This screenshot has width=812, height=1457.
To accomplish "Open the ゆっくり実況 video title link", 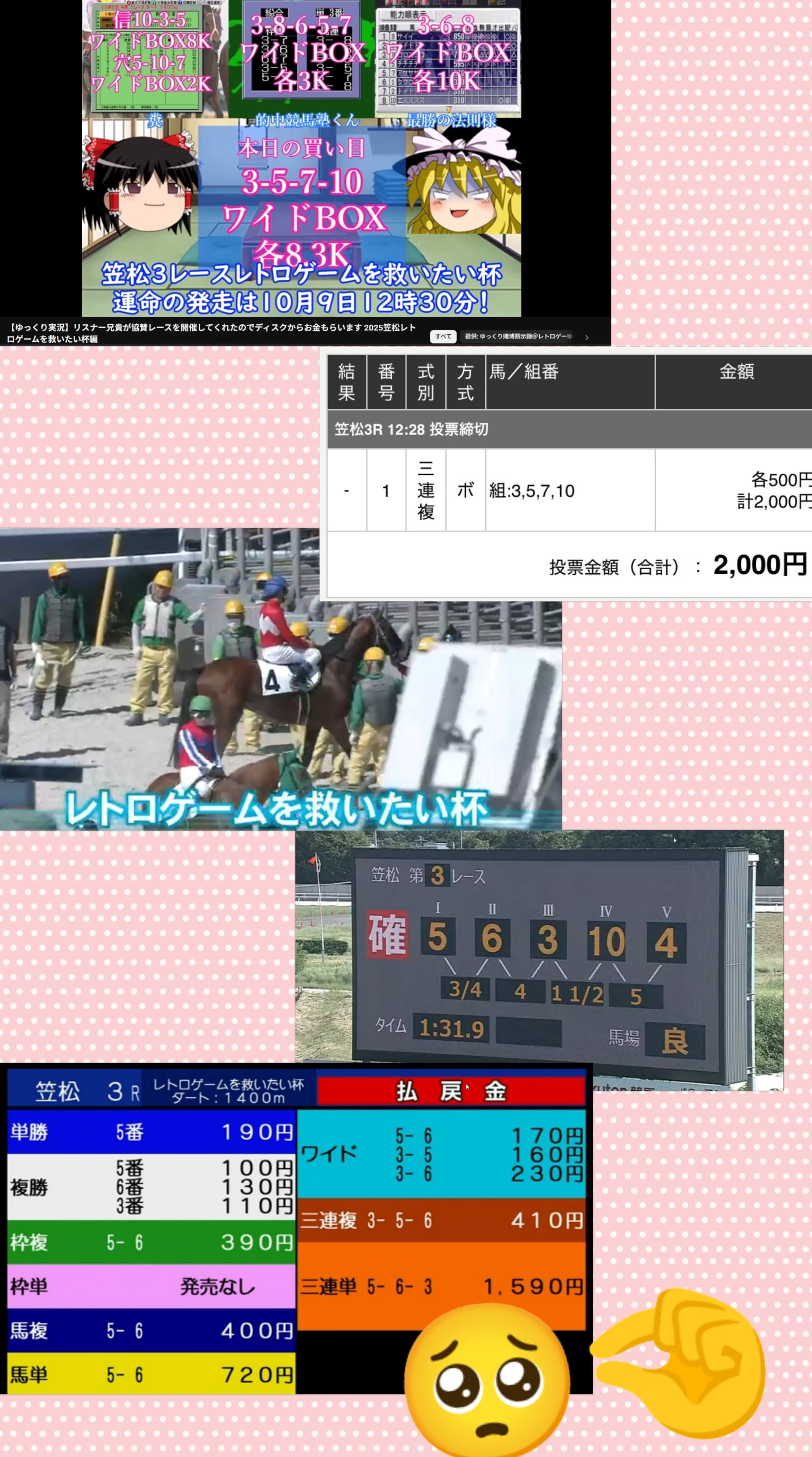I will [x=211, y=333].
